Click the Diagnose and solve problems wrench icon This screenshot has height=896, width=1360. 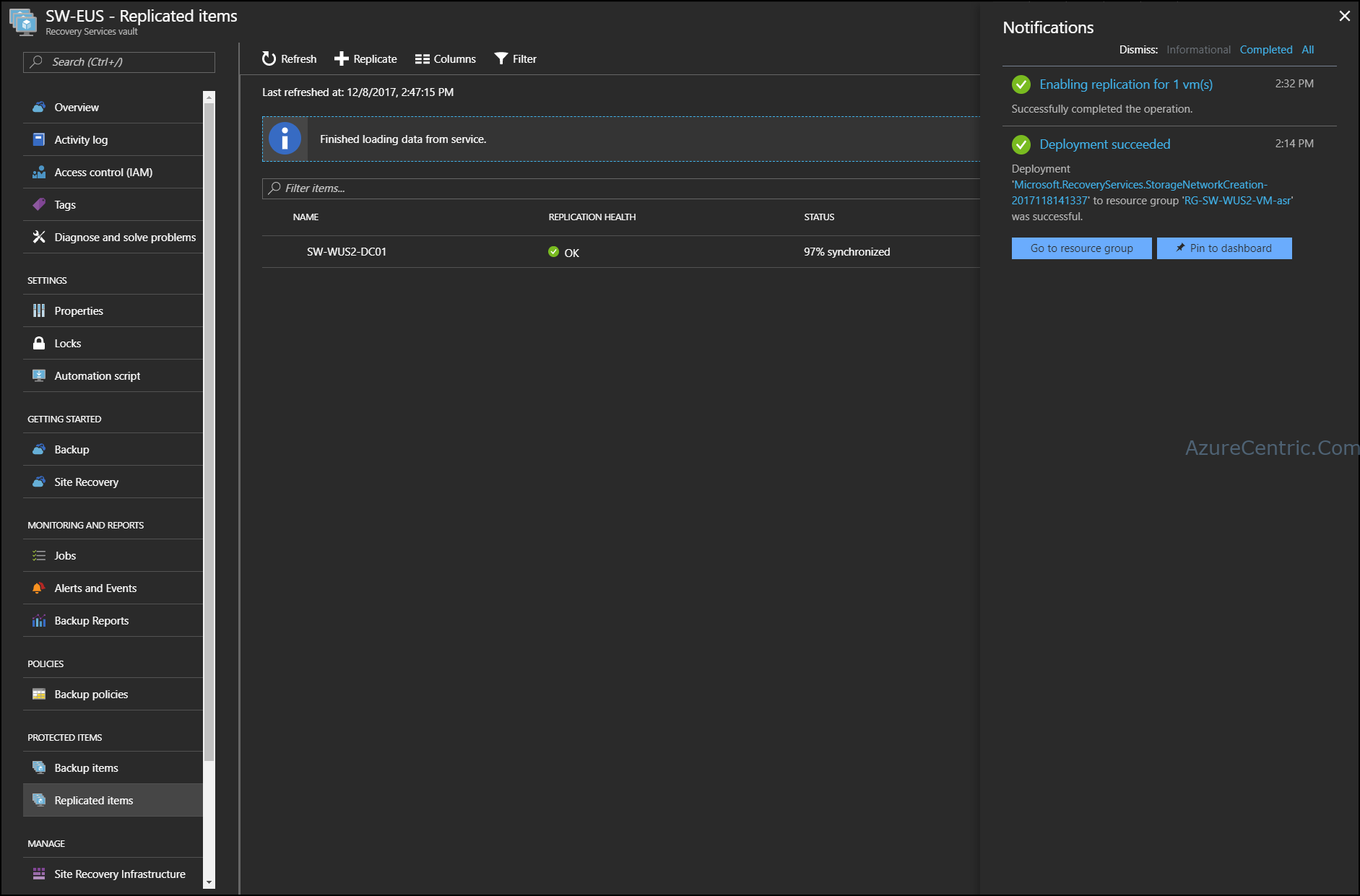[x=39, y=237]
